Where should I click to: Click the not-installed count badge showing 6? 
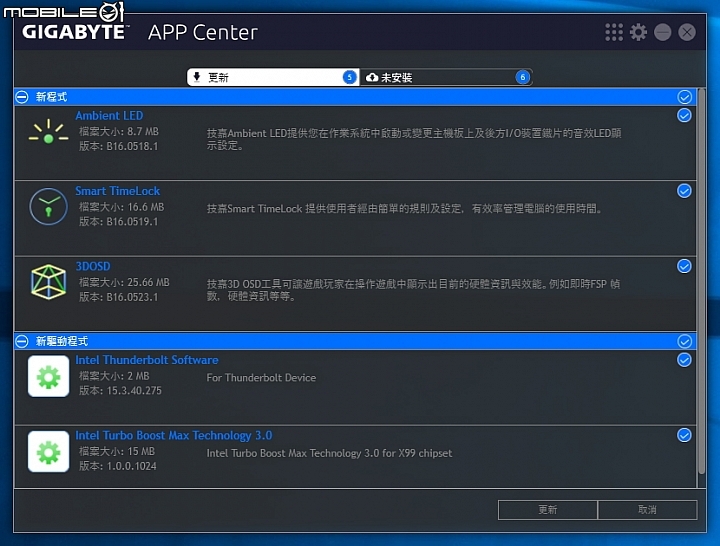523,77
